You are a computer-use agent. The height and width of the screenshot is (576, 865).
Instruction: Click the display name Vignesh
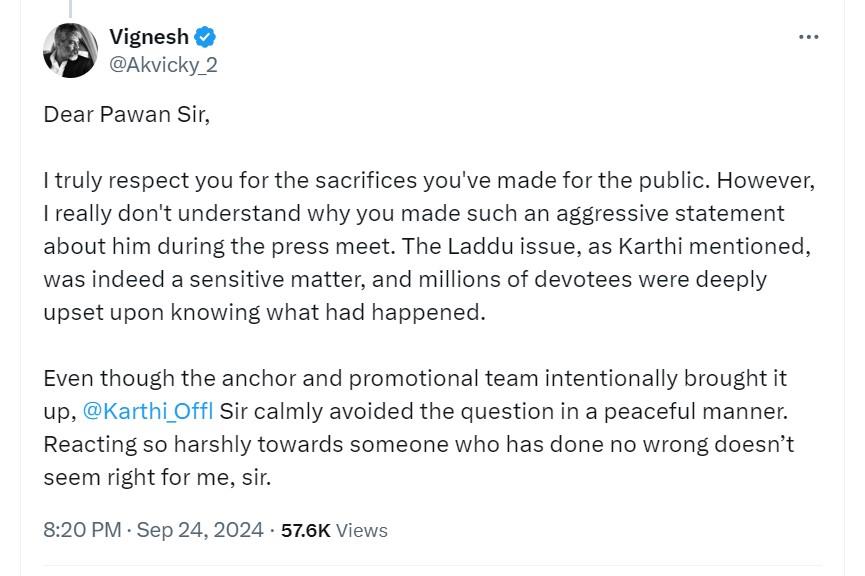tap(149, 37)
